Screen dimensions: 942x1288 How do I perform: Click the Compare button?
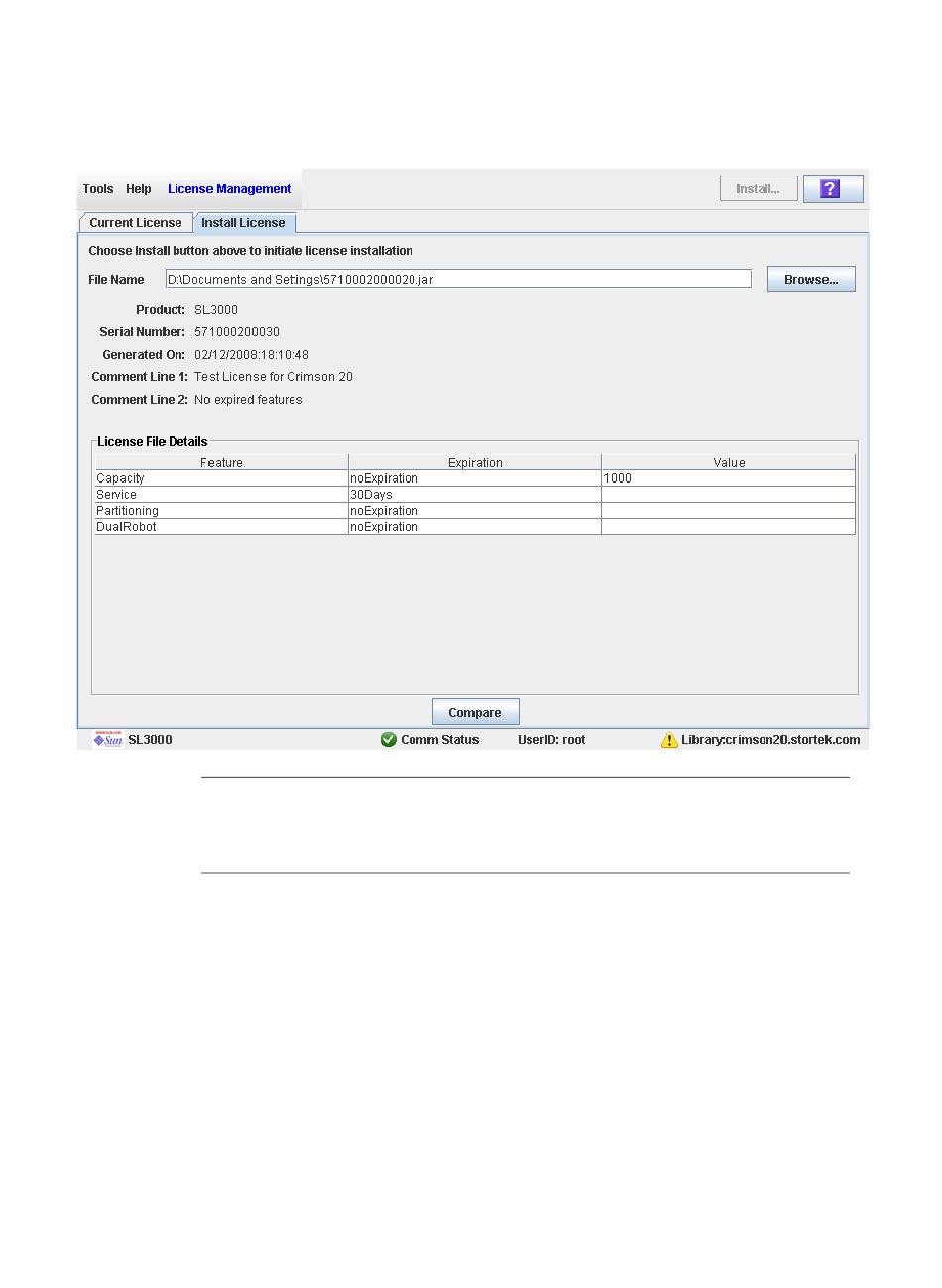click(475, 712)
